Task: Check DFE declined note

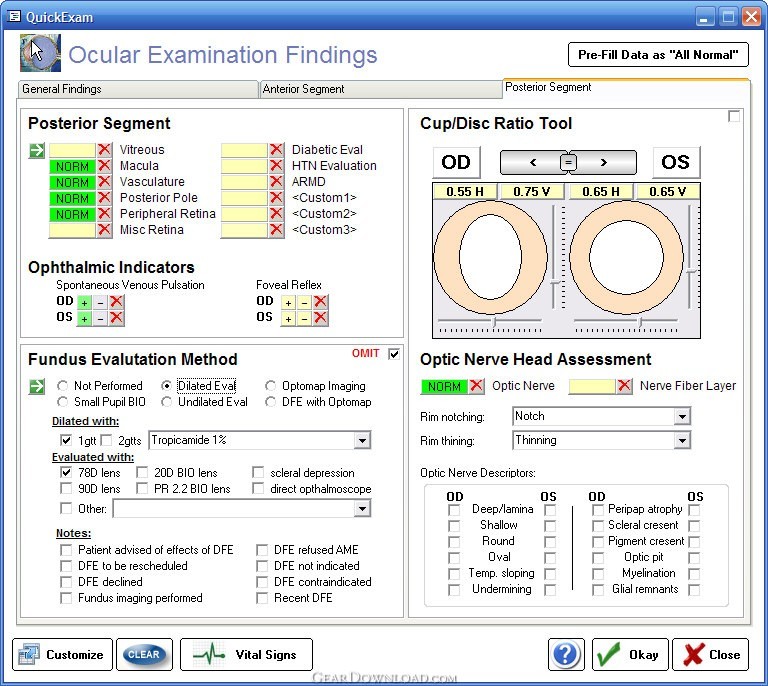Action: (66, 582)
